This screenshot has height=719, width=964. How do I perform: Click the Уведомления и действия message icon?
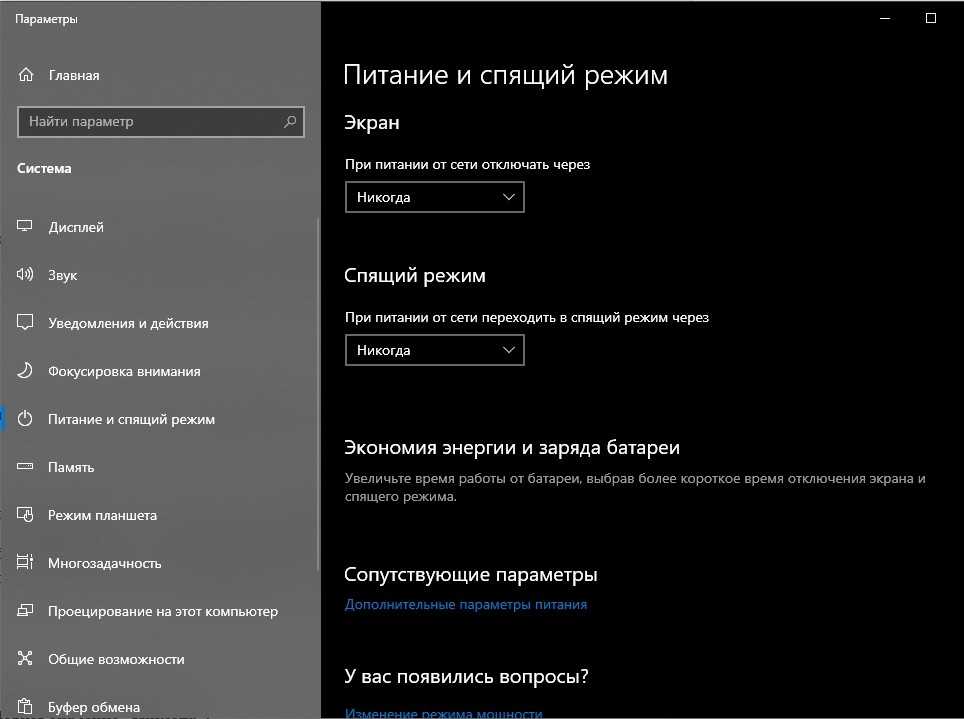tap(26, 323)
